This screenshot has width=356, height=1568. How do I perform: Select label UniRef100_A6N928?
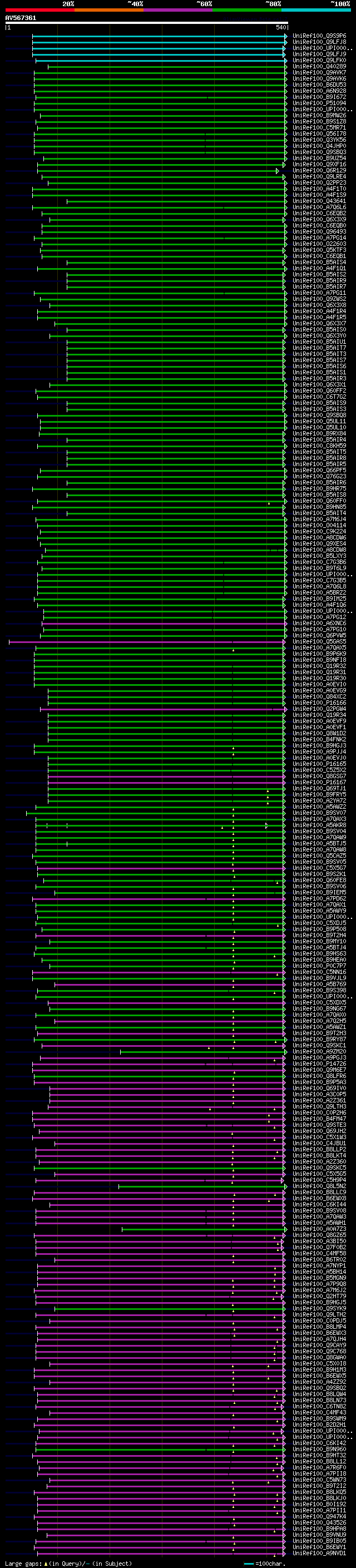pos(319,91)
